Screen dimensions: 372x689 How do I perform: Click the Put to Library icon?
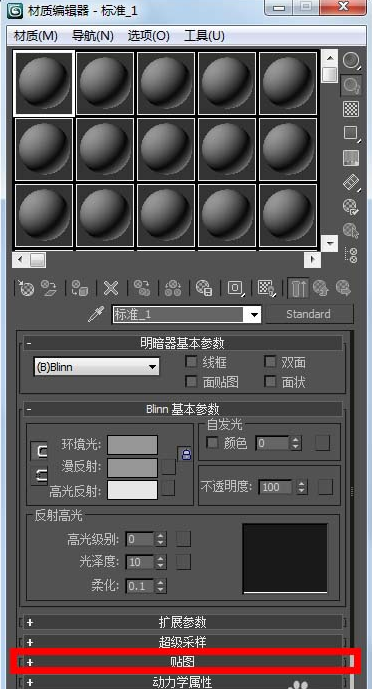[x=204, y=288]
